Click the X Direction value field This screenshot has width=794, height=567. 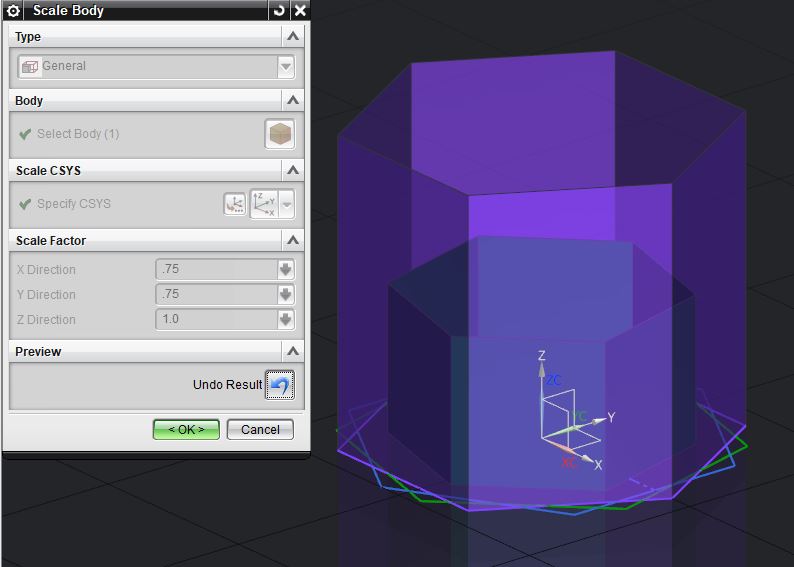click(217, 269)
